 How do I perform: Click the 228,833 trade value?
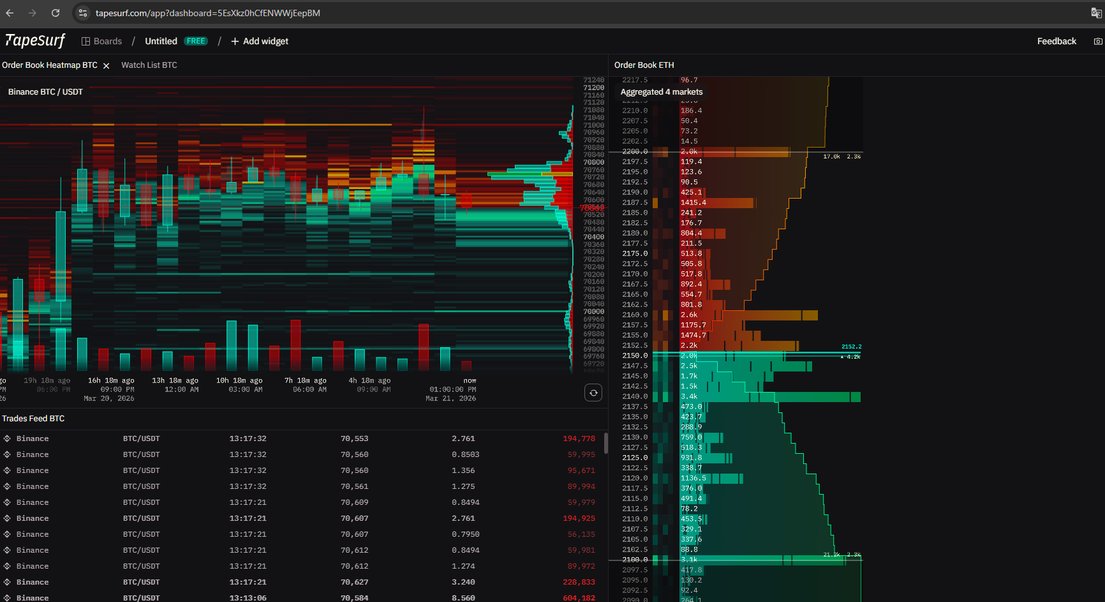tap(579, 582)
